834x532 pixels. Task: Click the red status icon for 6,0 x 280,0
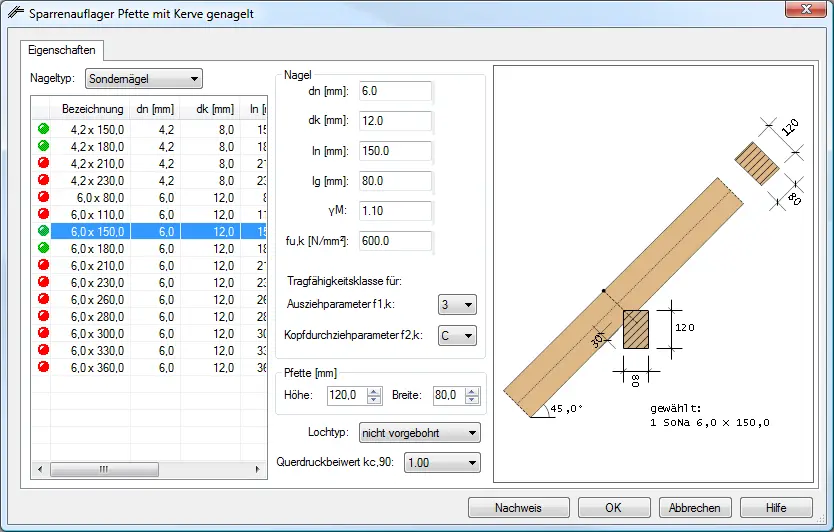point(44,316)
